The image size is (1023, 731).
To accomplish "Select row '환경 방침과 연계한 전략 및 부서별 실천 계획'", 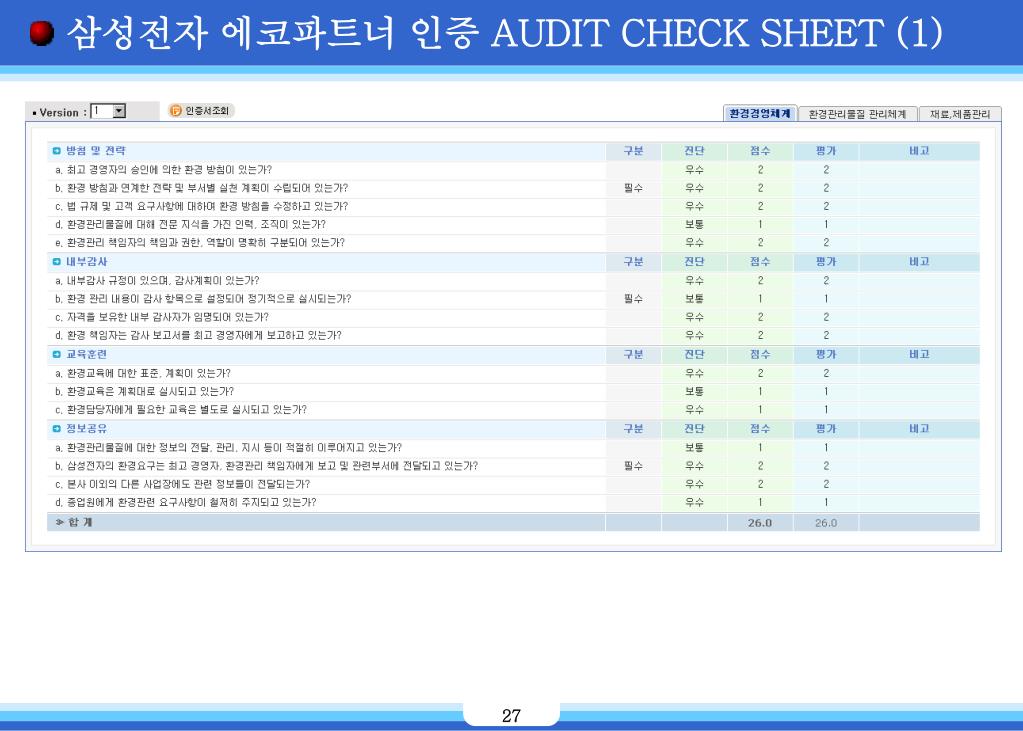I will [x=513, y=188].
